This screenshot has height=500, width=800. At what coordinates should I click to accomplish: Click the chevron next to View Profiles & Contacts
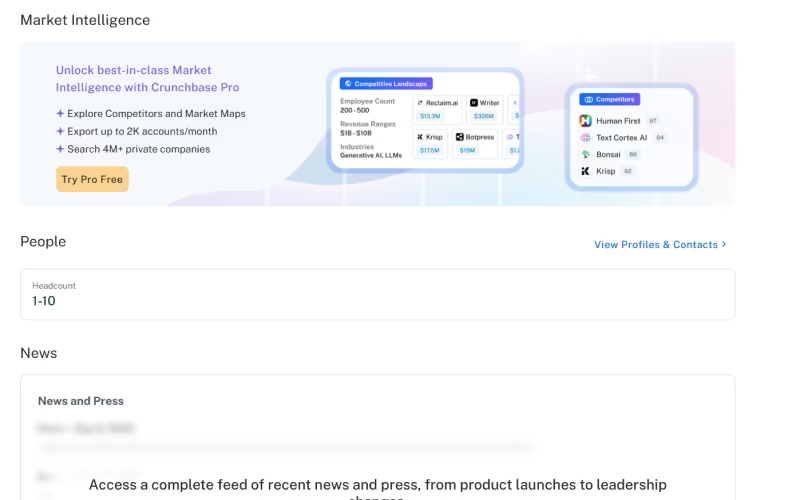pos(723,244)
